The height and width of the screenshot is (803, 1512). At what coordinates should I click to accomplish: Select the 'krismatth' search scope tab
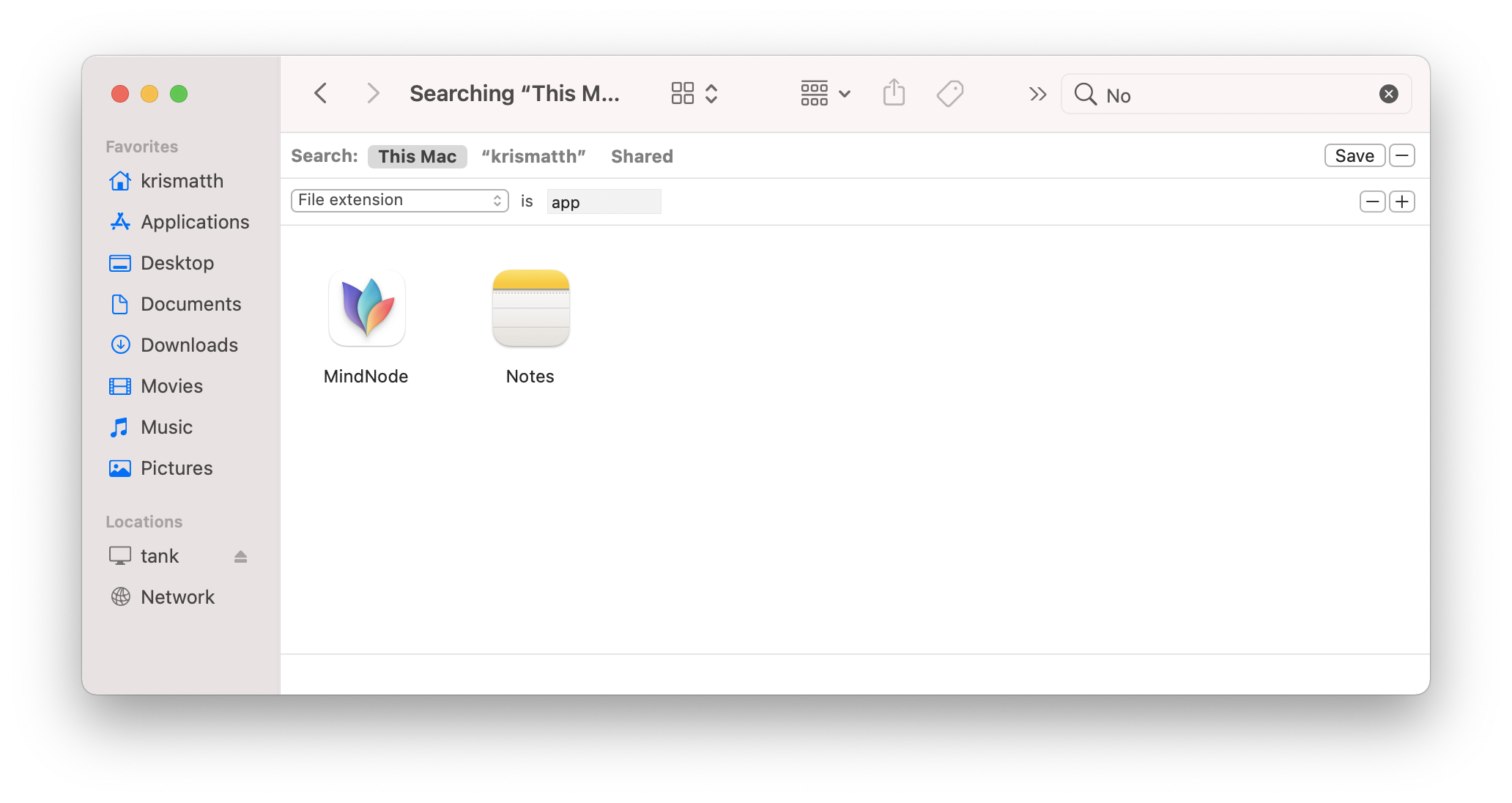[533, 156]
